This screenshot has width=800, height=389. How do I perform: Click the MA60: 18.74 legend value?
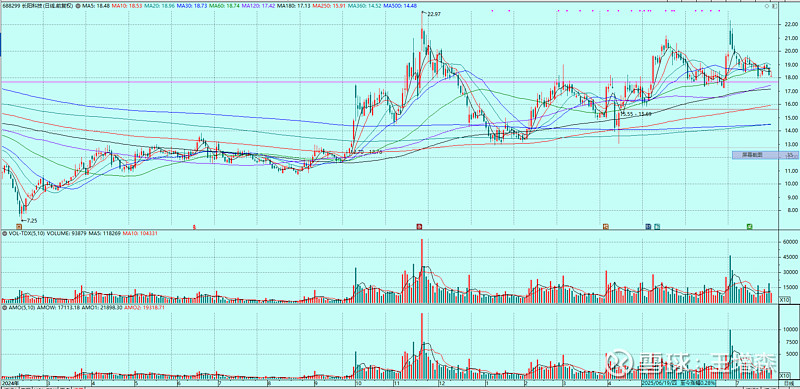[224, 6]
